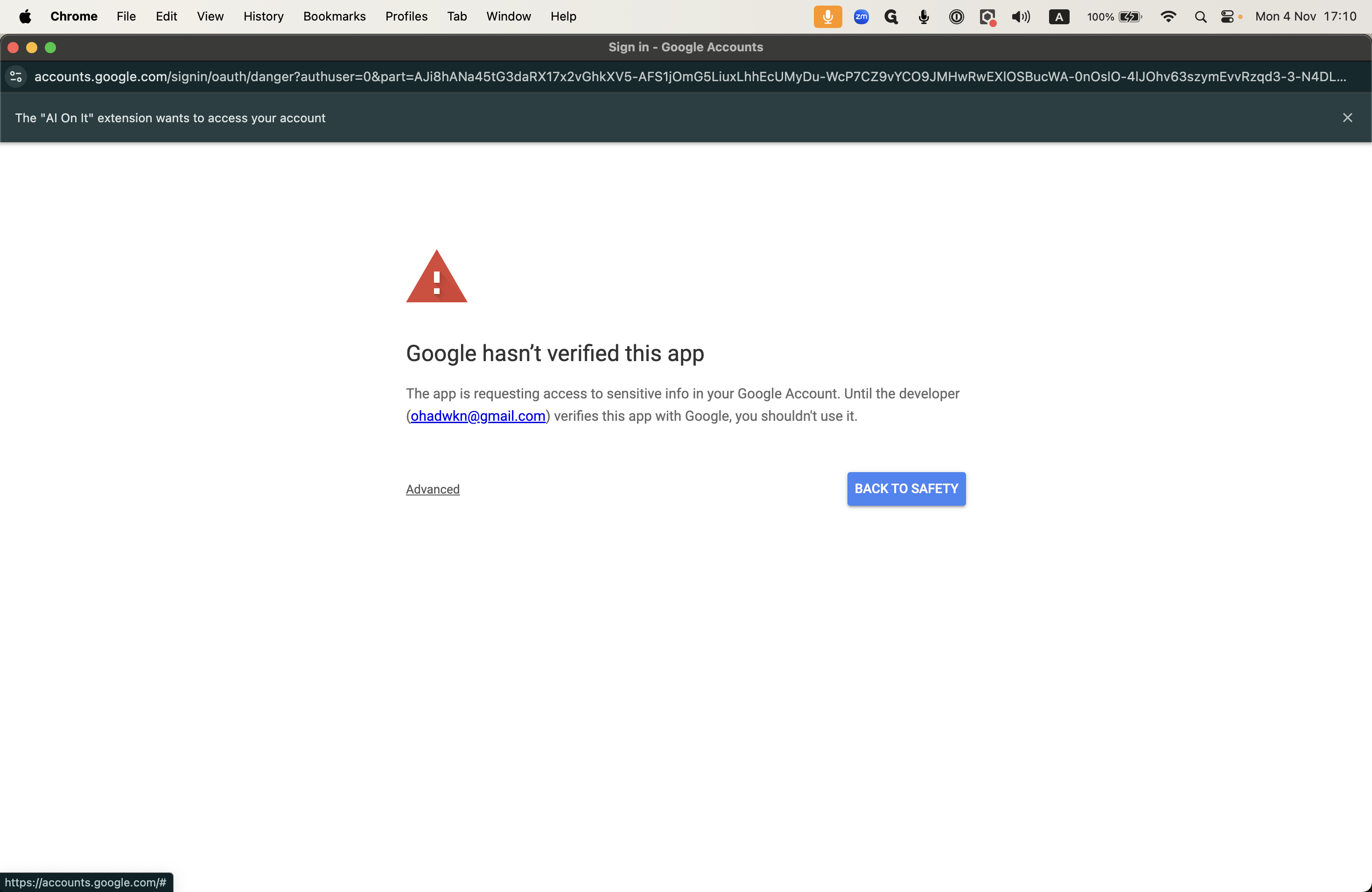Open the Bookmarks menu
This screenshot has height=892, width=1372.
(334, 17)
